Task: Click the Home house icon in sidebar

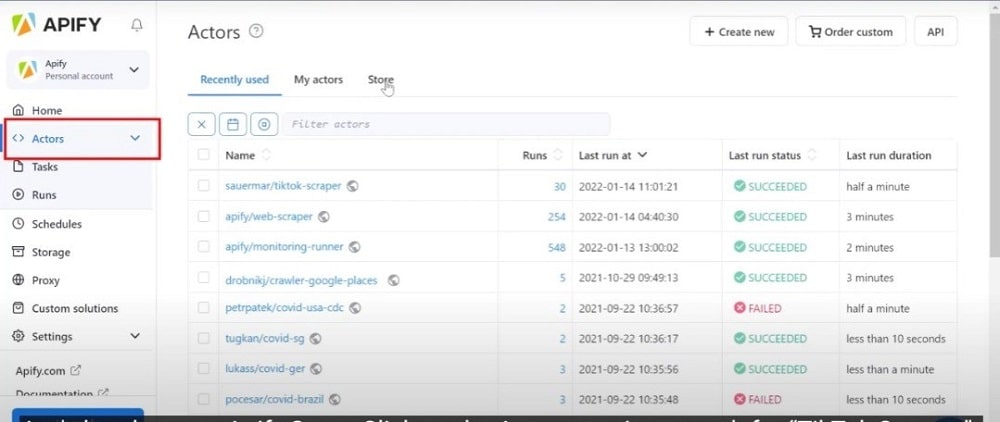Action: tap(18, 110)
